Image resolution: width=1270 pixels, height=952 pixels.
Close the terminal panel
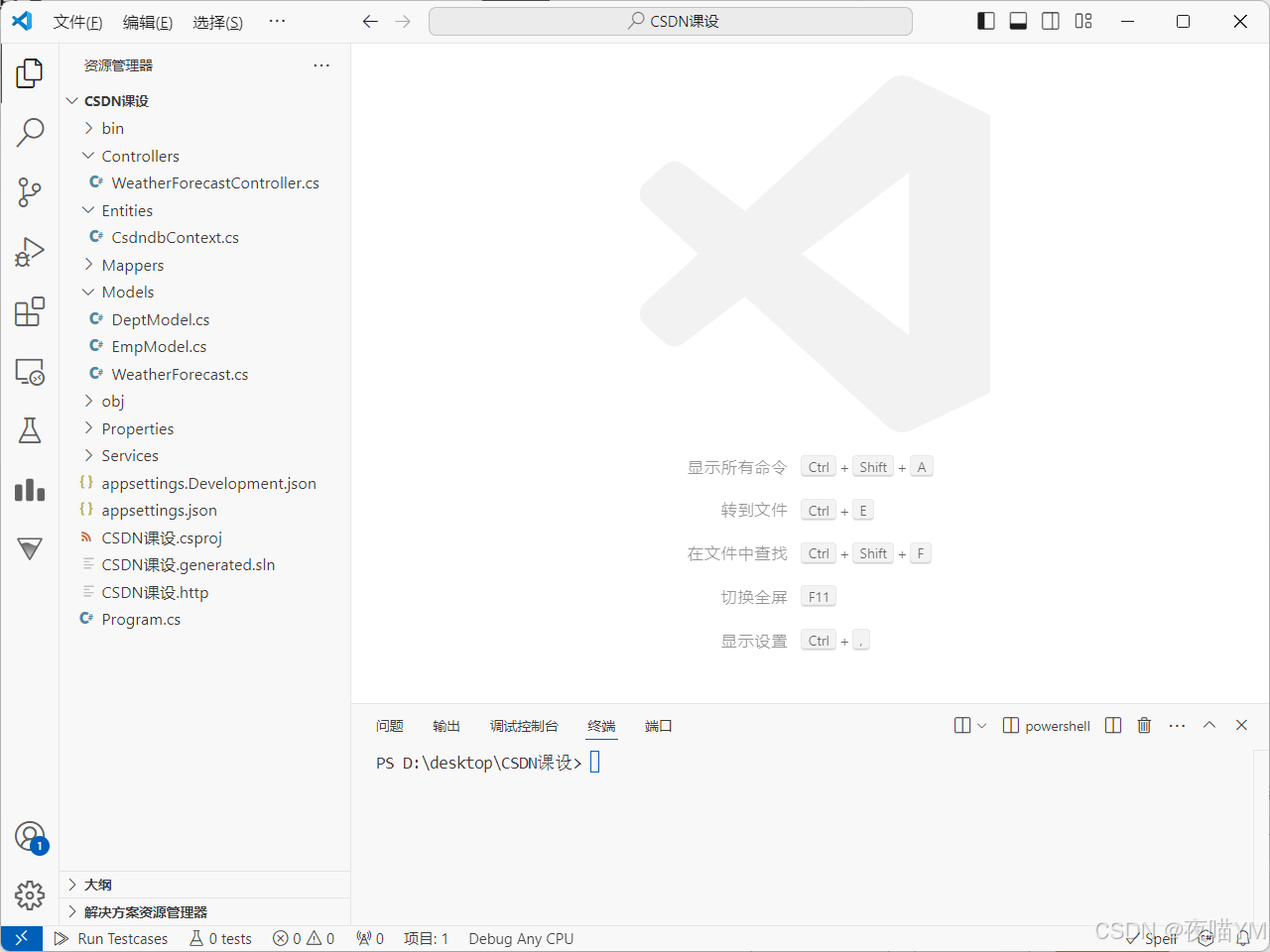[x=1241, y=725]
